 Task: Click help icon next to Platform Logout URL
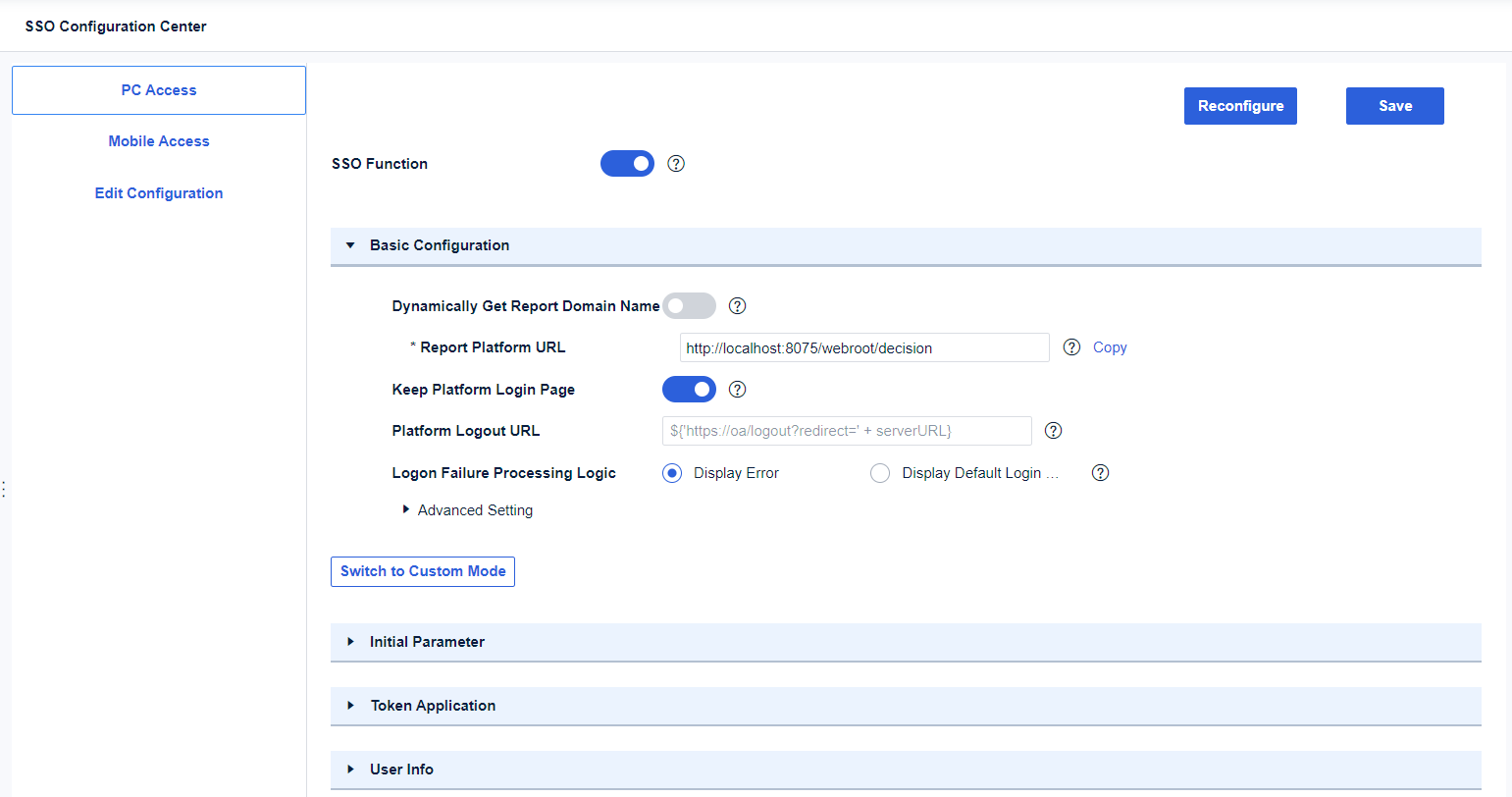[x=1054, y=431]
